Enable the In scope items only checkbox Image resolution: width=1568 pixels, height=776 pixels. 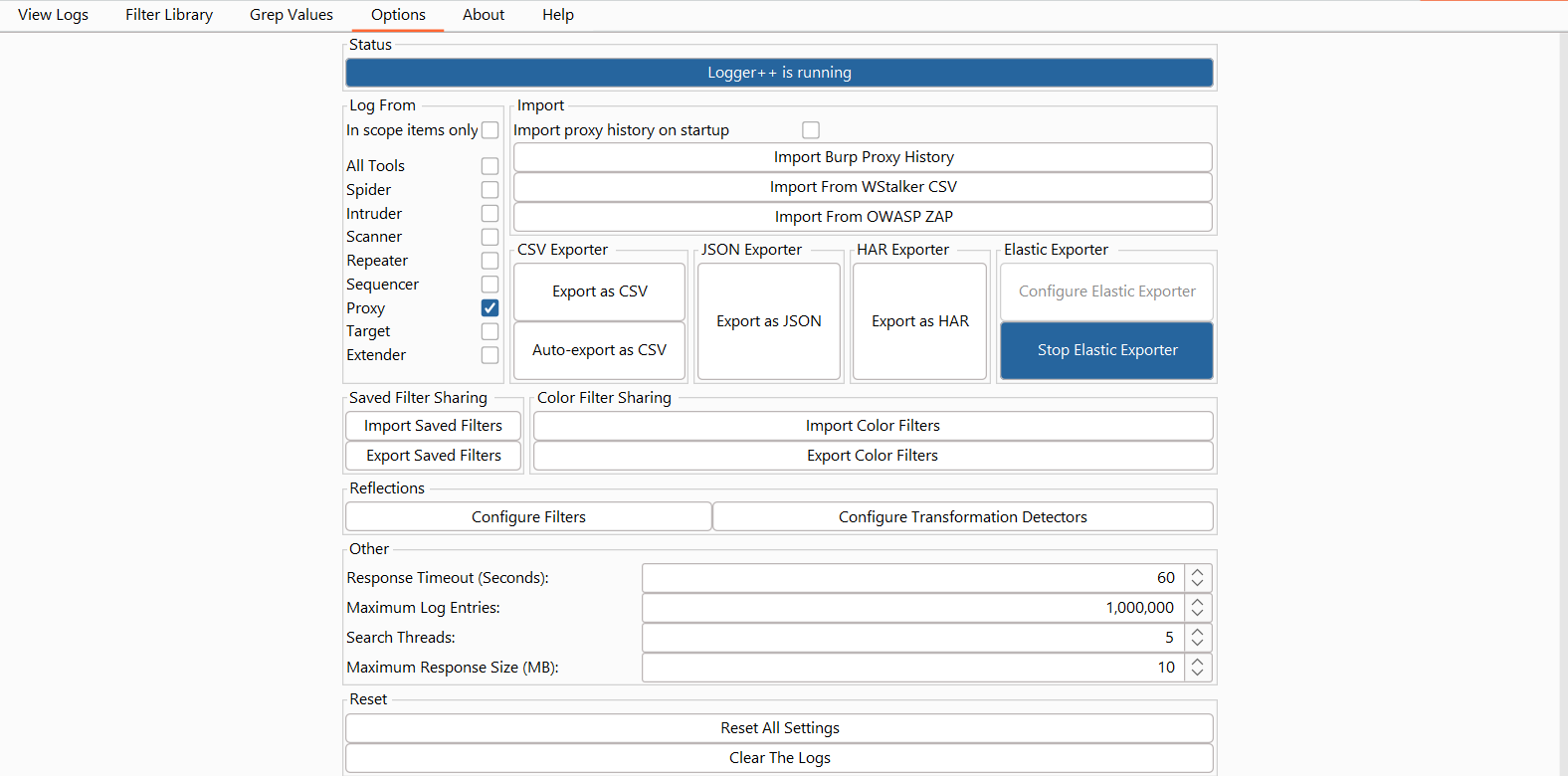pos(490,130)
